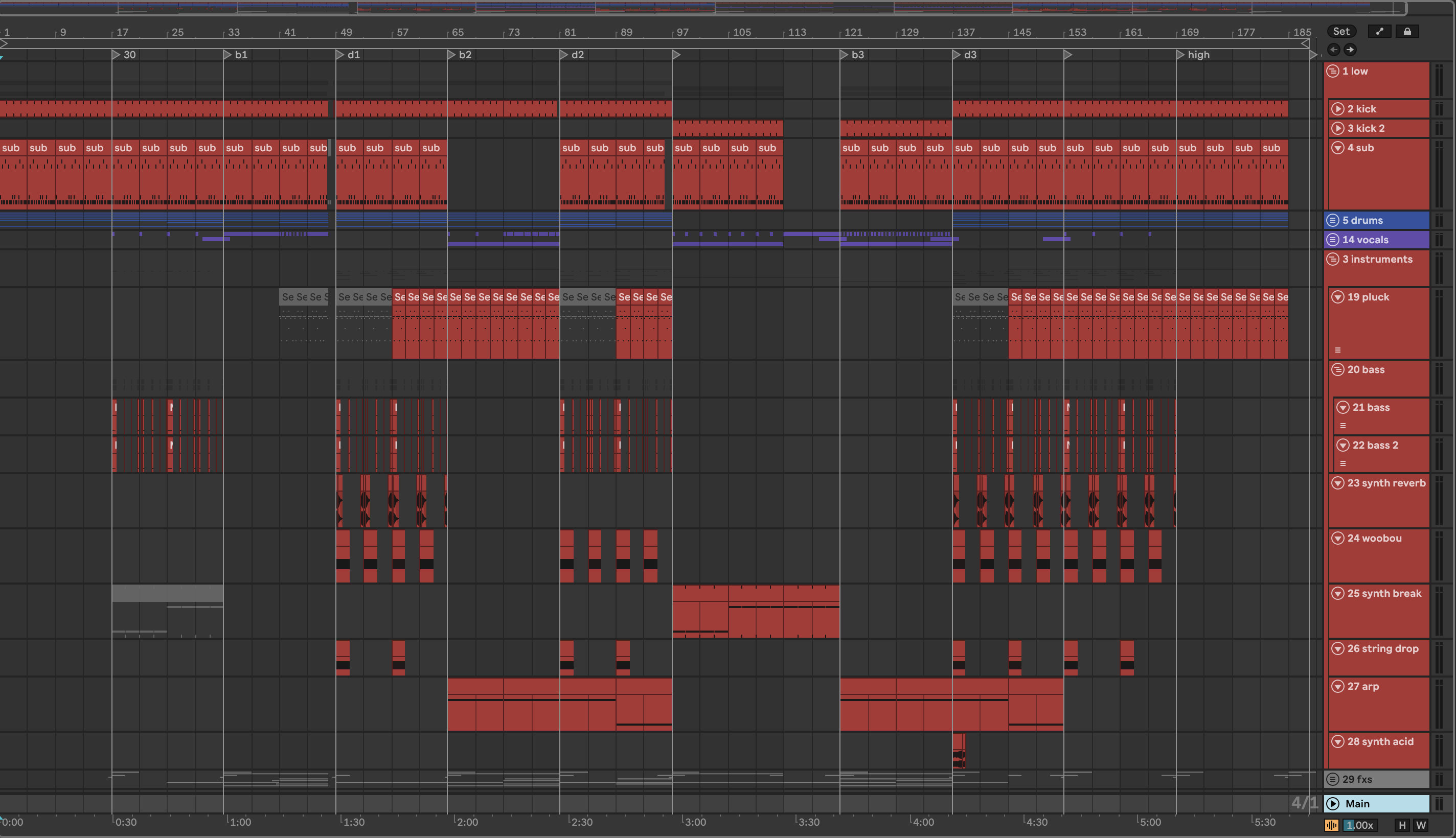Image resolution: width=1456 pixels, height=838 pixels.
Task: Fold the 5 drums group track
Action: pos(1333,220)
